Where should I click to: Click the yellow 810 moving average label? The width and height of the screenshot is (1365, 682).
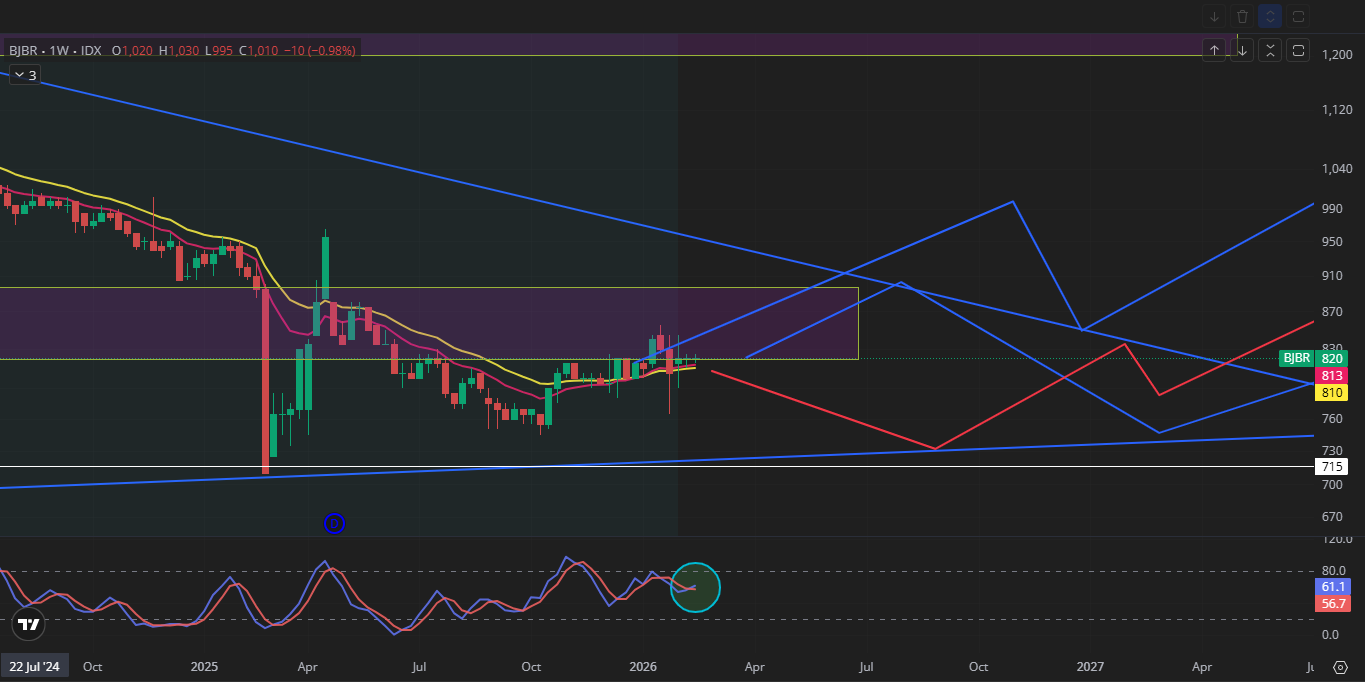1332,392
